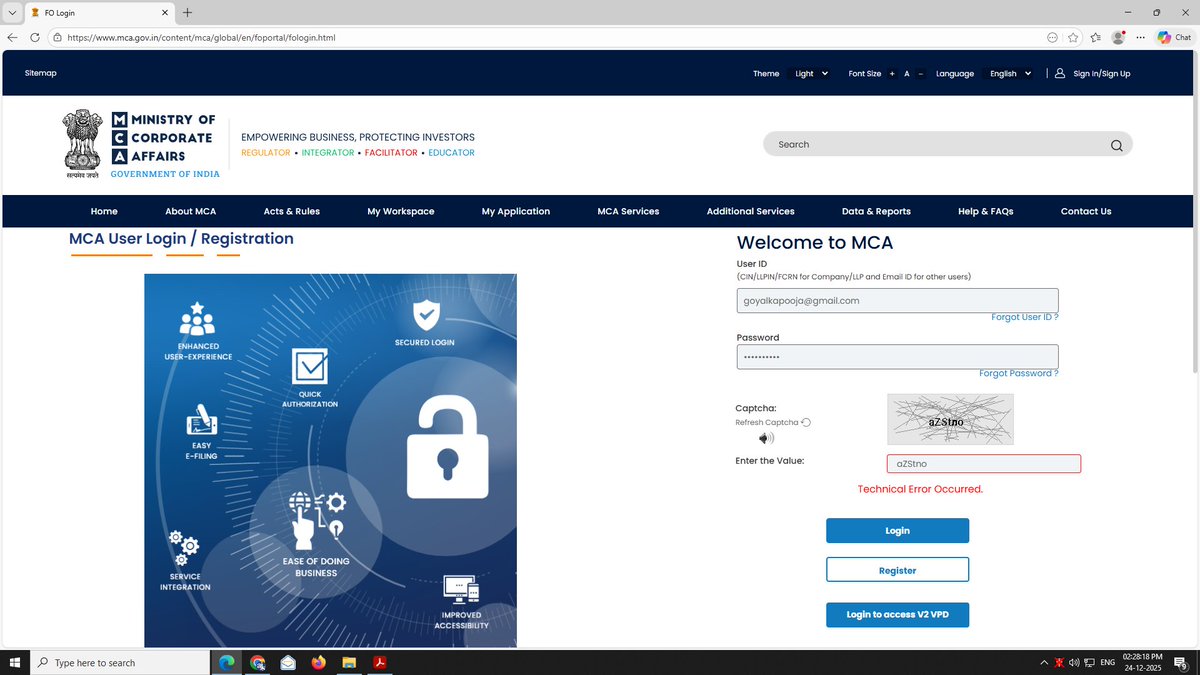The image size is (1200, 675).
Task: Open the Additional Services menu
Action: pyautogui.click(x=750, y=211)
